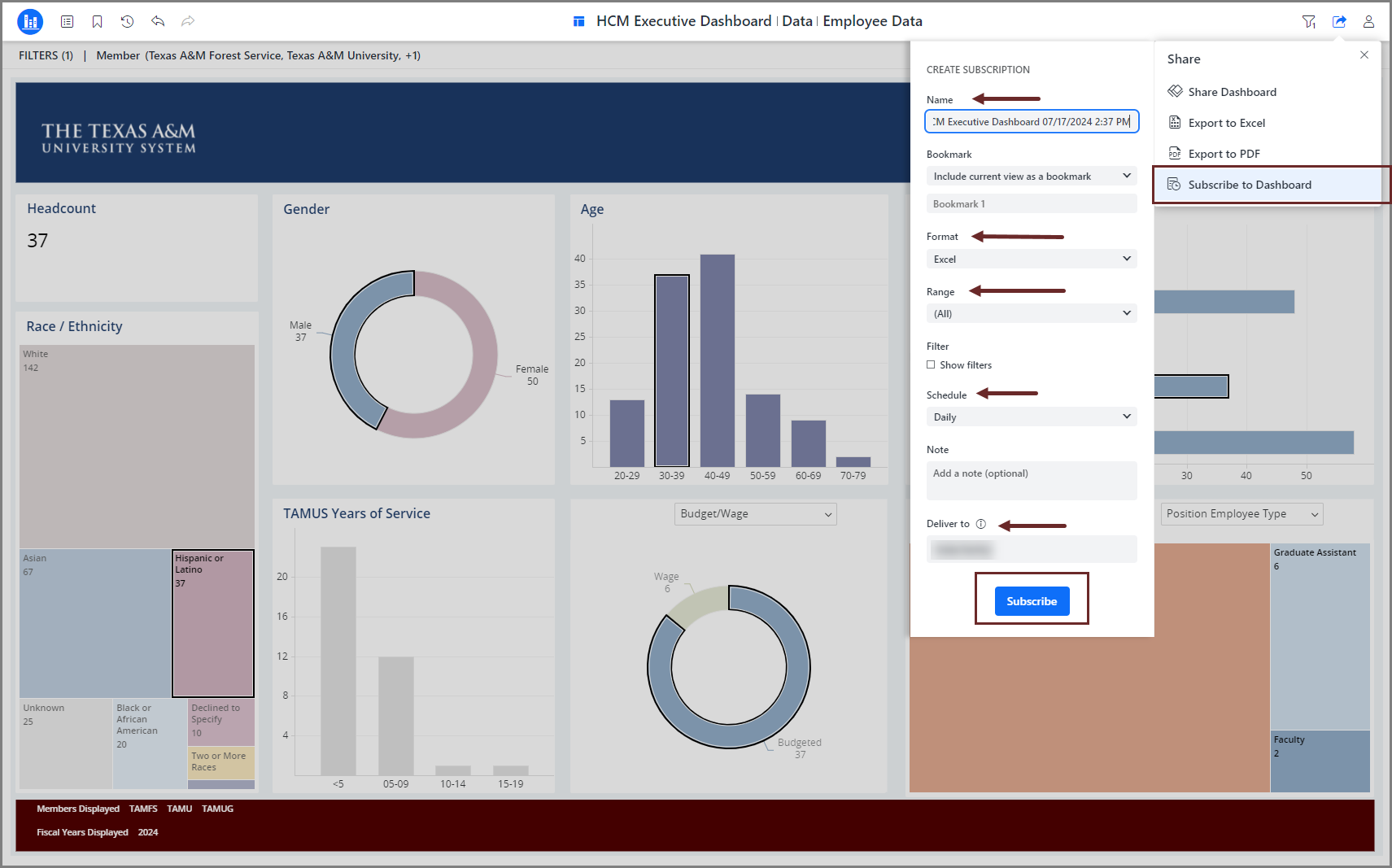Viewport: 1392px width, 868px height.
Task: Open the filter funnel icon
Action: point(1308,22)
